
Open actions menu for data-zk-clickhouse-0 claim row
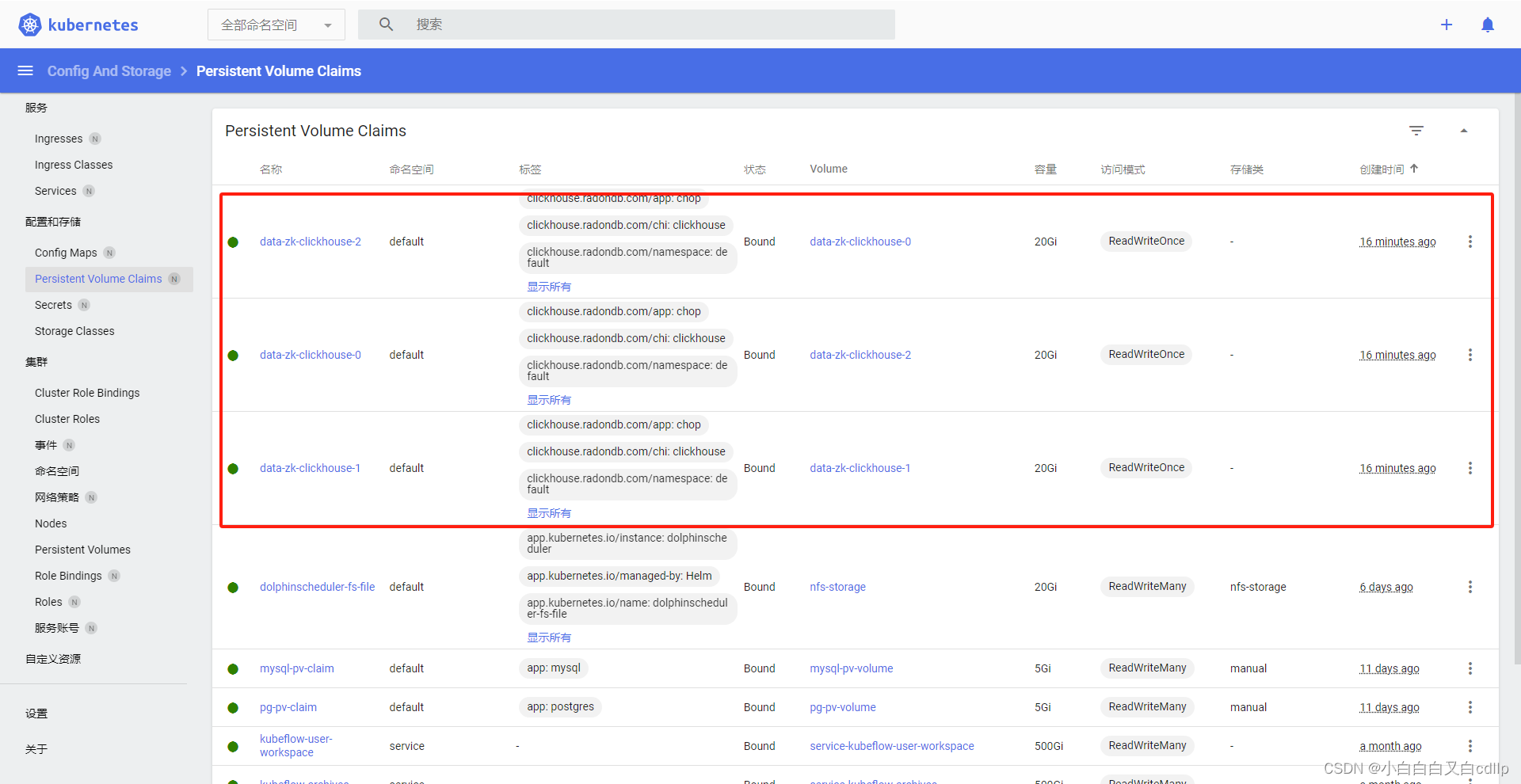pyautogui.click(x=1470, y=355)
